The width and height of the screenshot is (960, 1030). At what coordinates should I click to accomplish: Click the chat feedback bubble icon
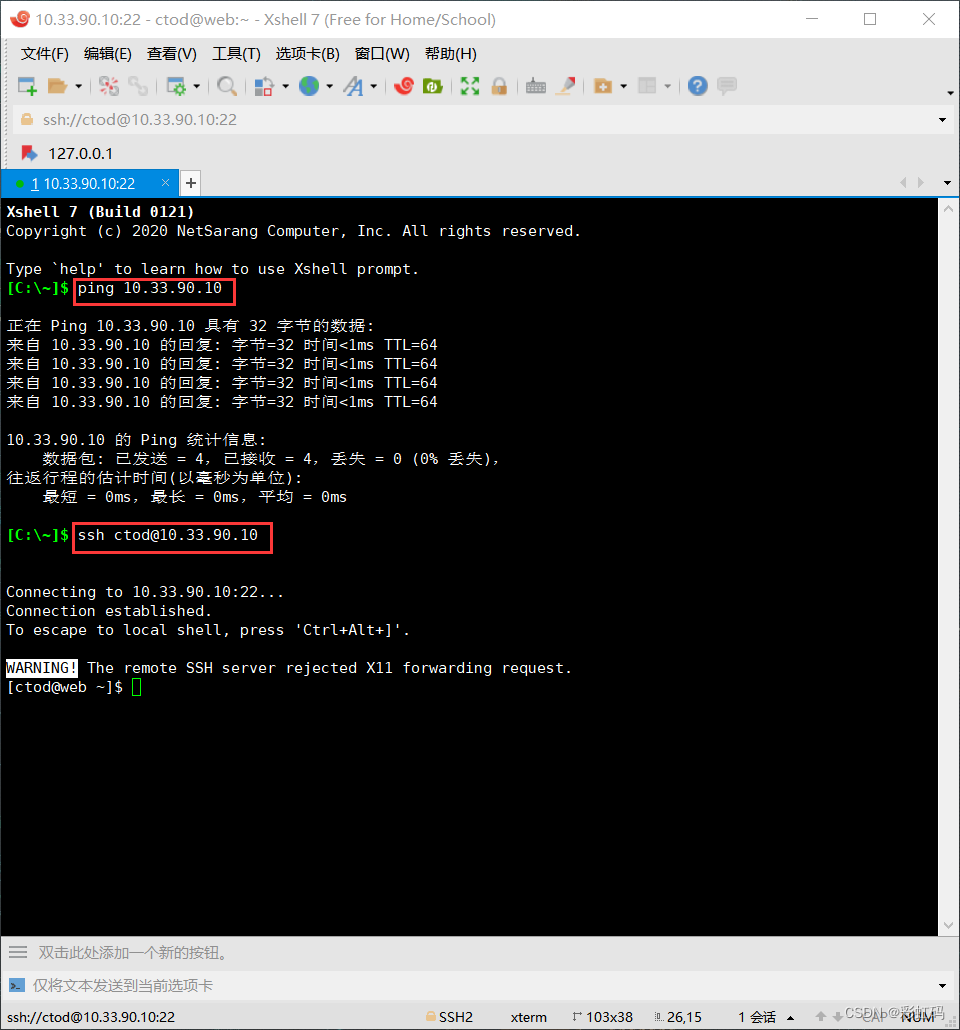coord(727,86)
